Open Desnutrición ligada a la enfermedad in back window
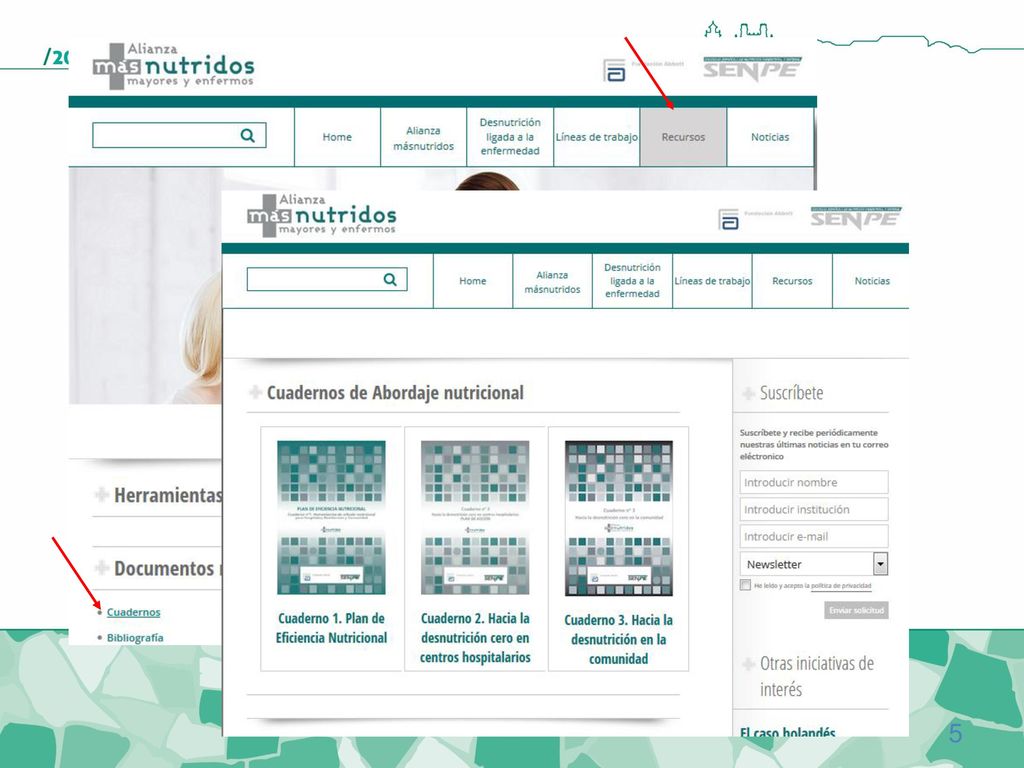Viewport: 1024px width, 768px height. (x=510, y=136)
